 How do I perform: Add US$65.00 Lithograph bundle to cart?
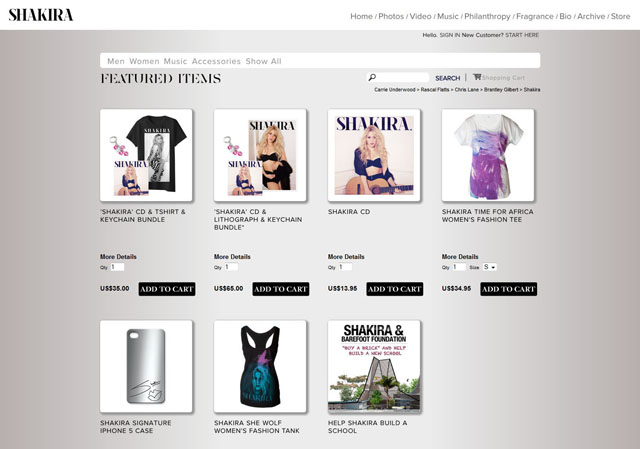coord(280,289)
